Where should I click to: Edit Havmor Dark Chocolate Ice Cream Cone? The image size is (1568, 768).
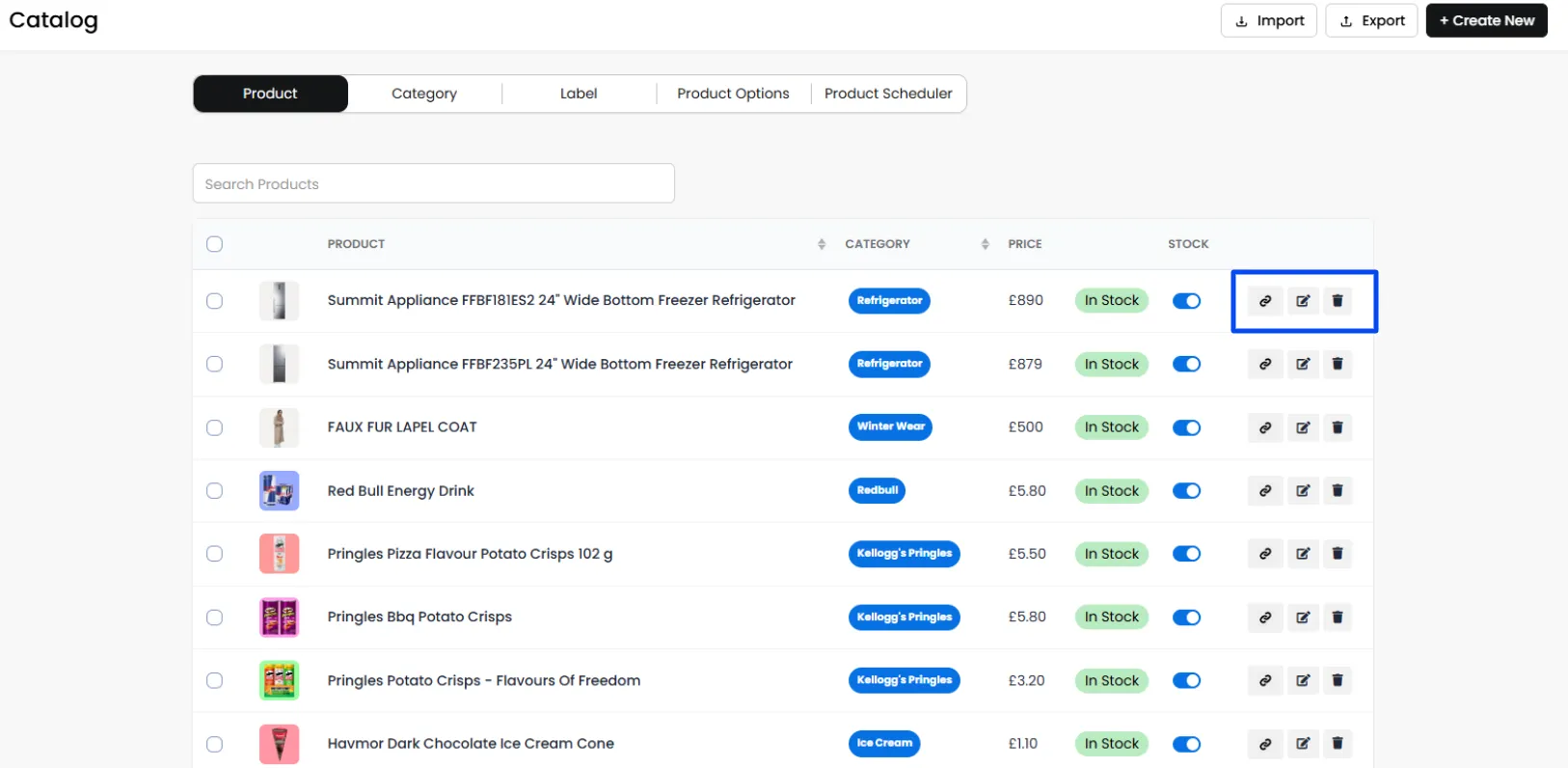(x=1303, y=744)
